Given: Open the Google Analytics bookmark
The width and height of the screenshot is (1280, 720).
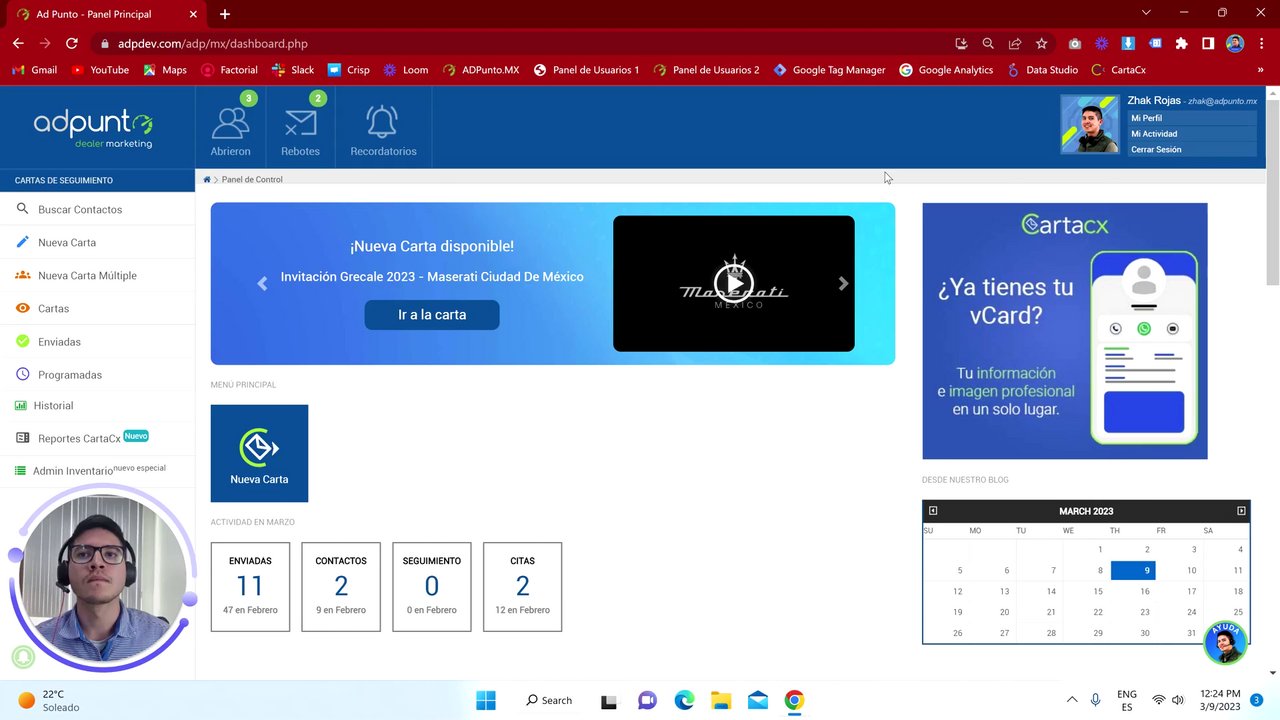Looking at the screenshot, I should (946, 70).
